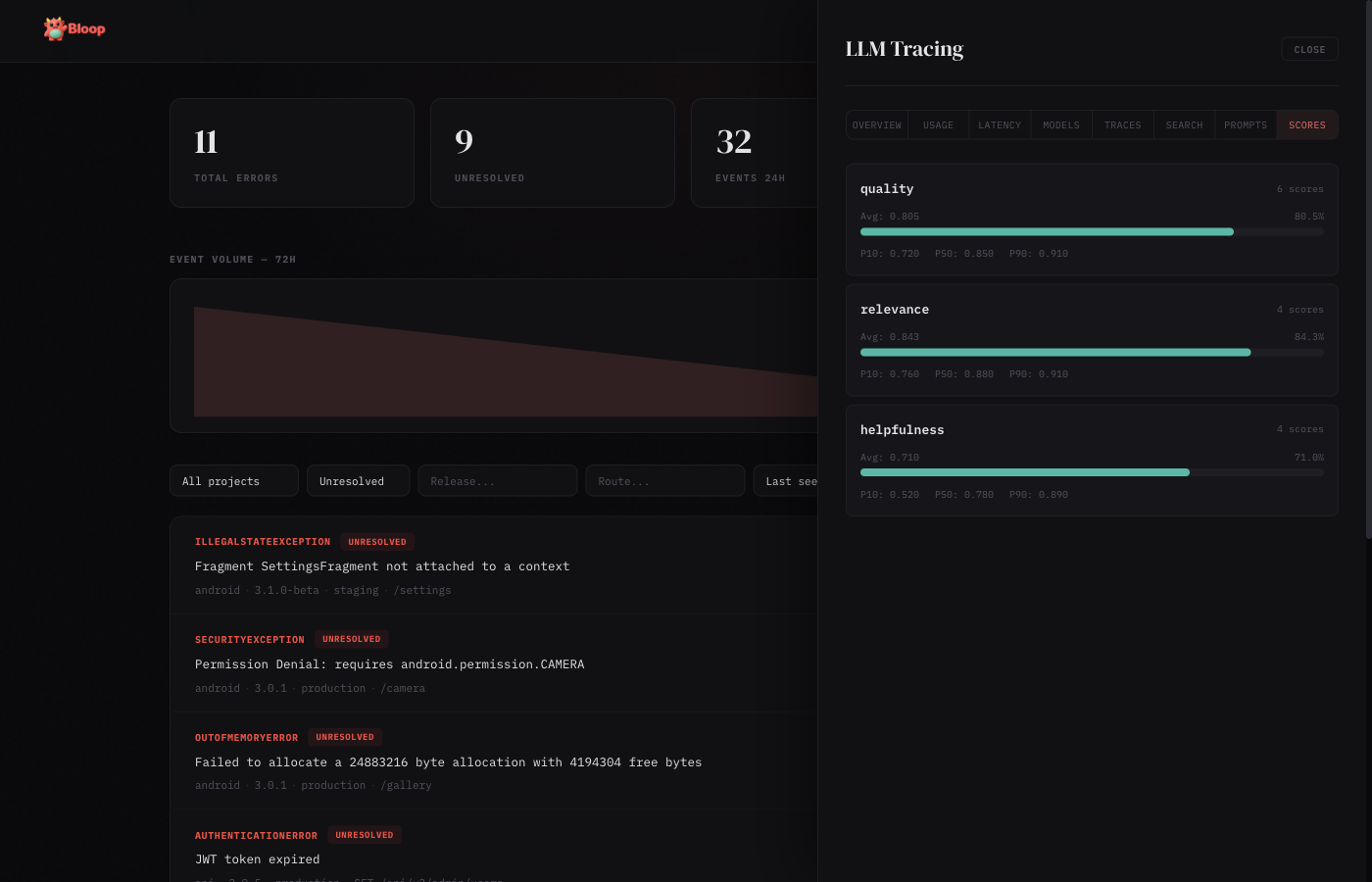The image size is (1372, 882).
Task: Expand the Unresolved status filter
Action: point(358,481)
